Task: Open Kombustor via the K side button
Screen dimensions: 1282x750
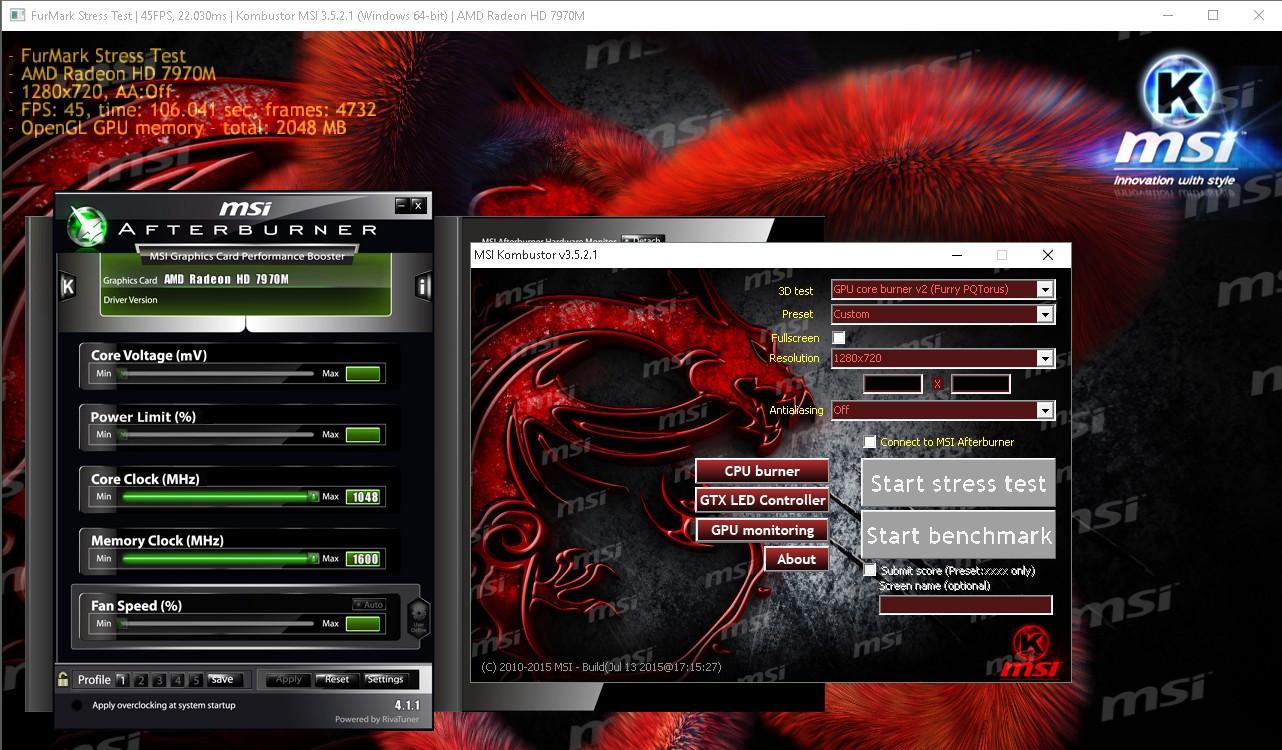Action: [68, 287]
